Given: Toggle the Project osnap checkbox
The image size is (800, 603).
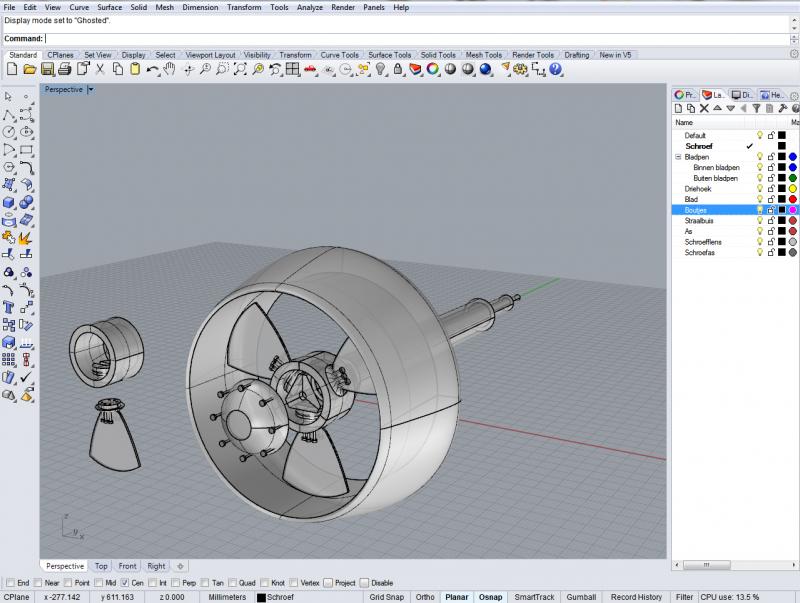Looking at the screenshot, I should 328,583.
